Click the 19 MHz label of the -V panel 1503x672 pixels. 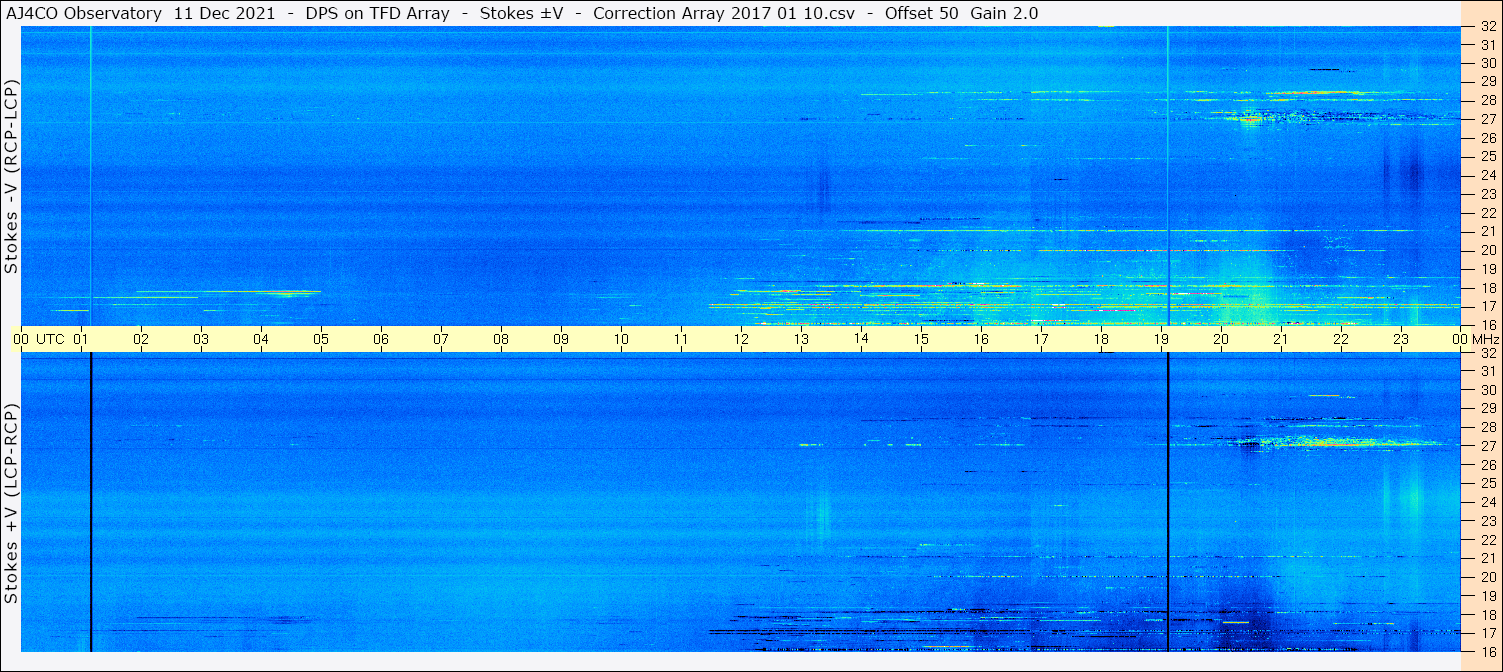[1488, 269]
